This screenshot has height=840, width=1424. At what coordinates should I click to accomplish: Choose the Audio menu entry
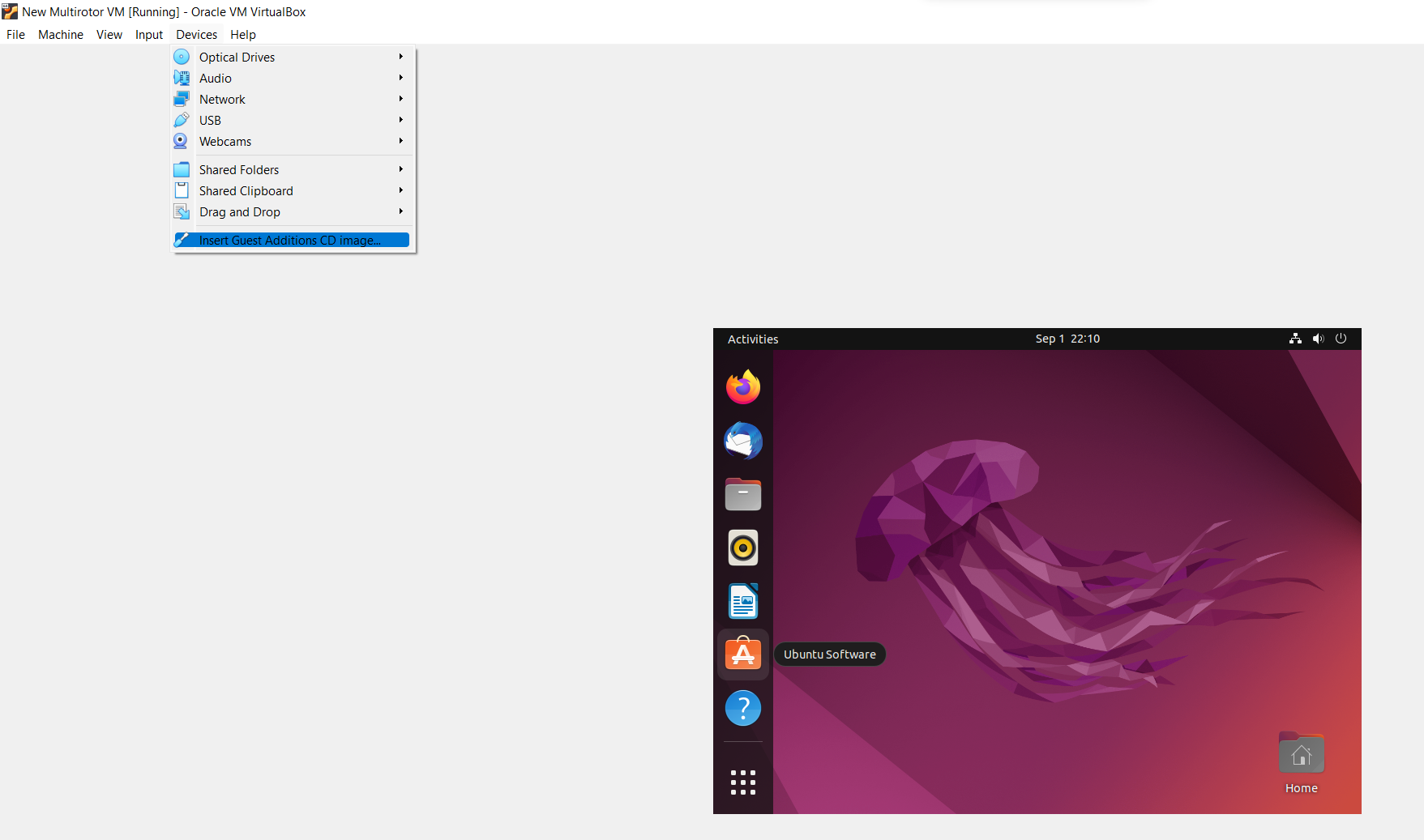click(292, 78)
